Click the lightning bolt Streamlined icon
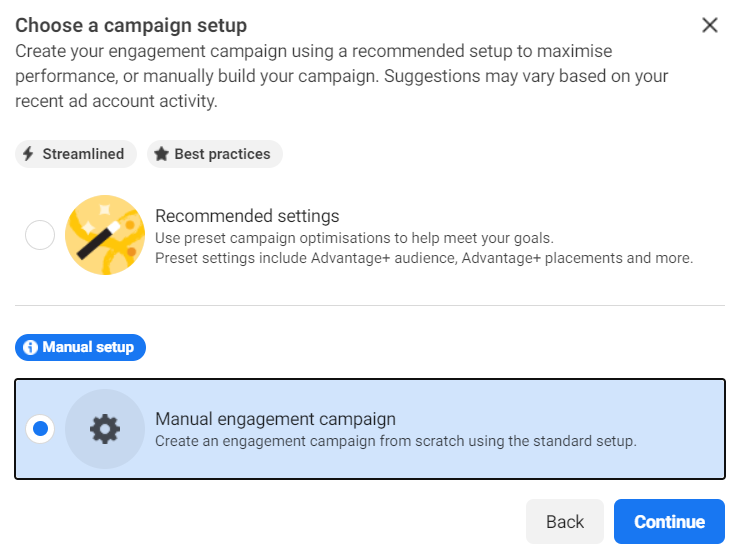739x551 pixels. click(28, 154)
